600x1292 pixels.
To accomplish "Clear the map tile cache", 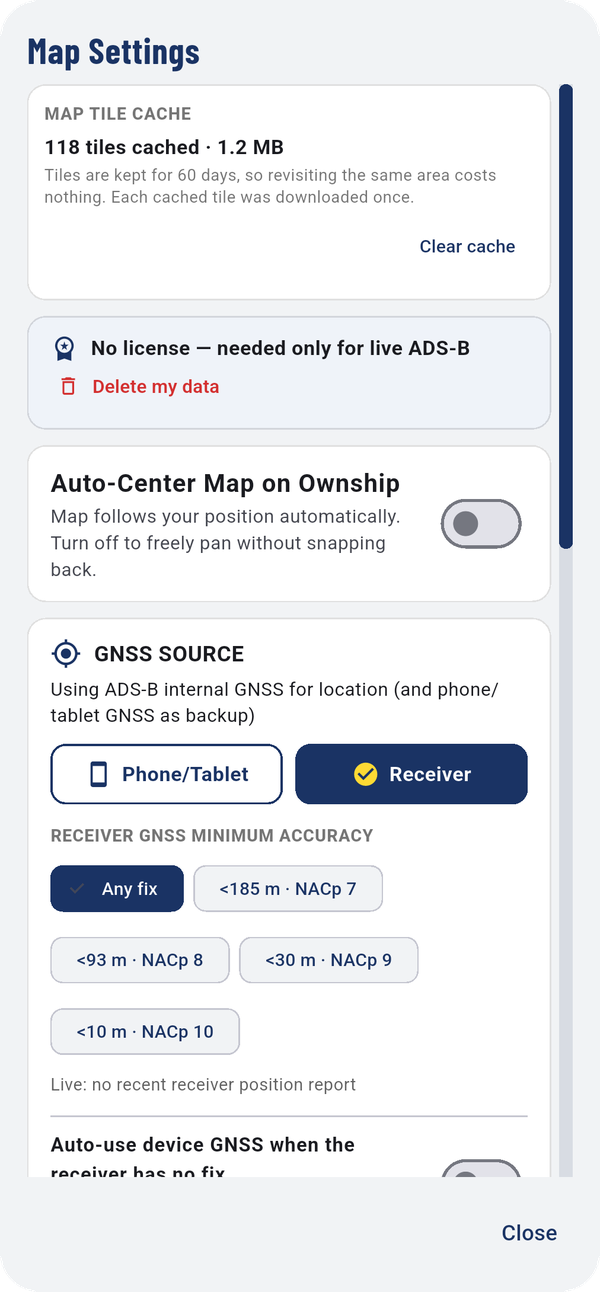I will pyautogui.click(x=467, y=246).
